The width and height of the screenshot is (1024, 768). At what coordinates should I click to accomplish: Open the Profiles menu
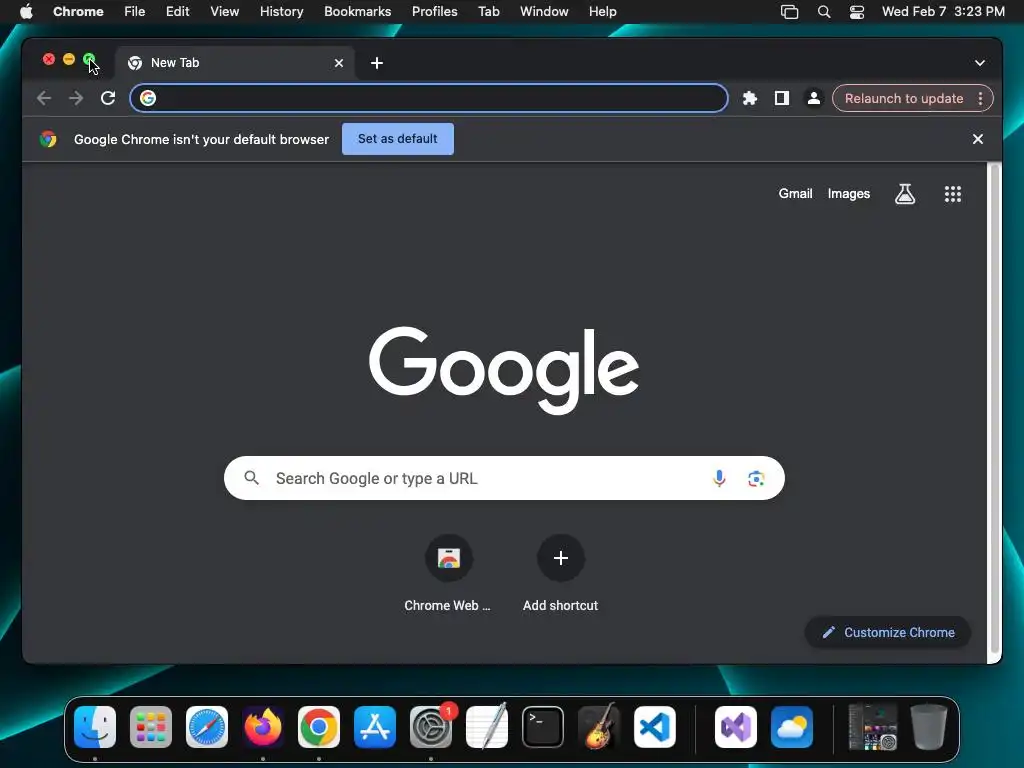[435, 12]
